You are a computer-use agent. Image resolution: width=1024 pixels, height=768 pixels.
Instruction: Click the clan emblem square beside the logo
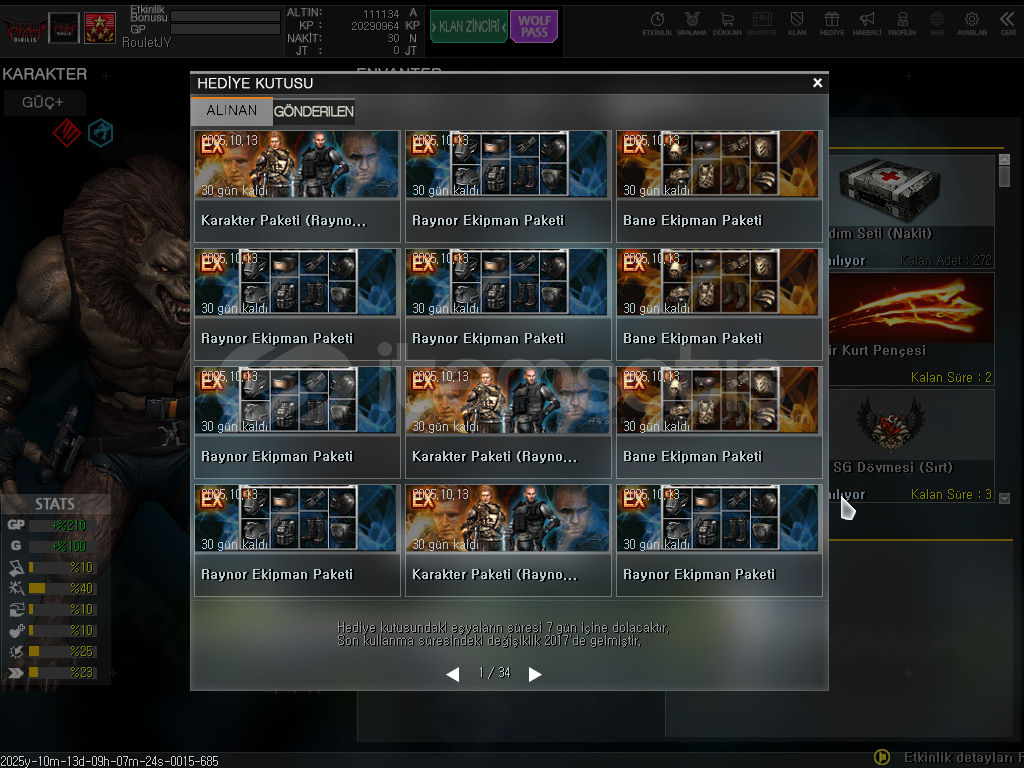pyautogui.click(x=64, y=28)
